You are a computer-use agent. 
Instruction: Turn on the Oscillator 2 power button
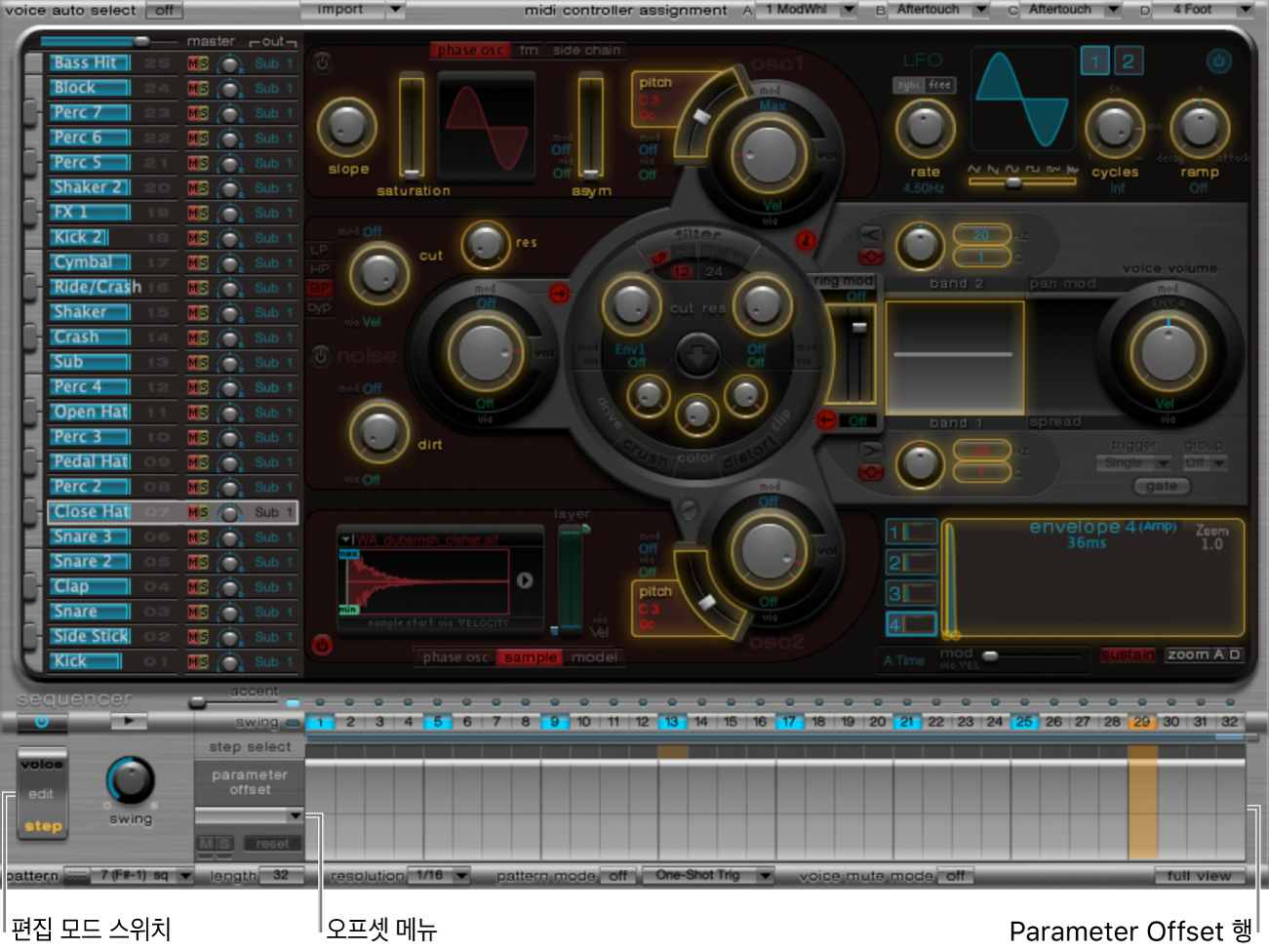tap(322, 645)
